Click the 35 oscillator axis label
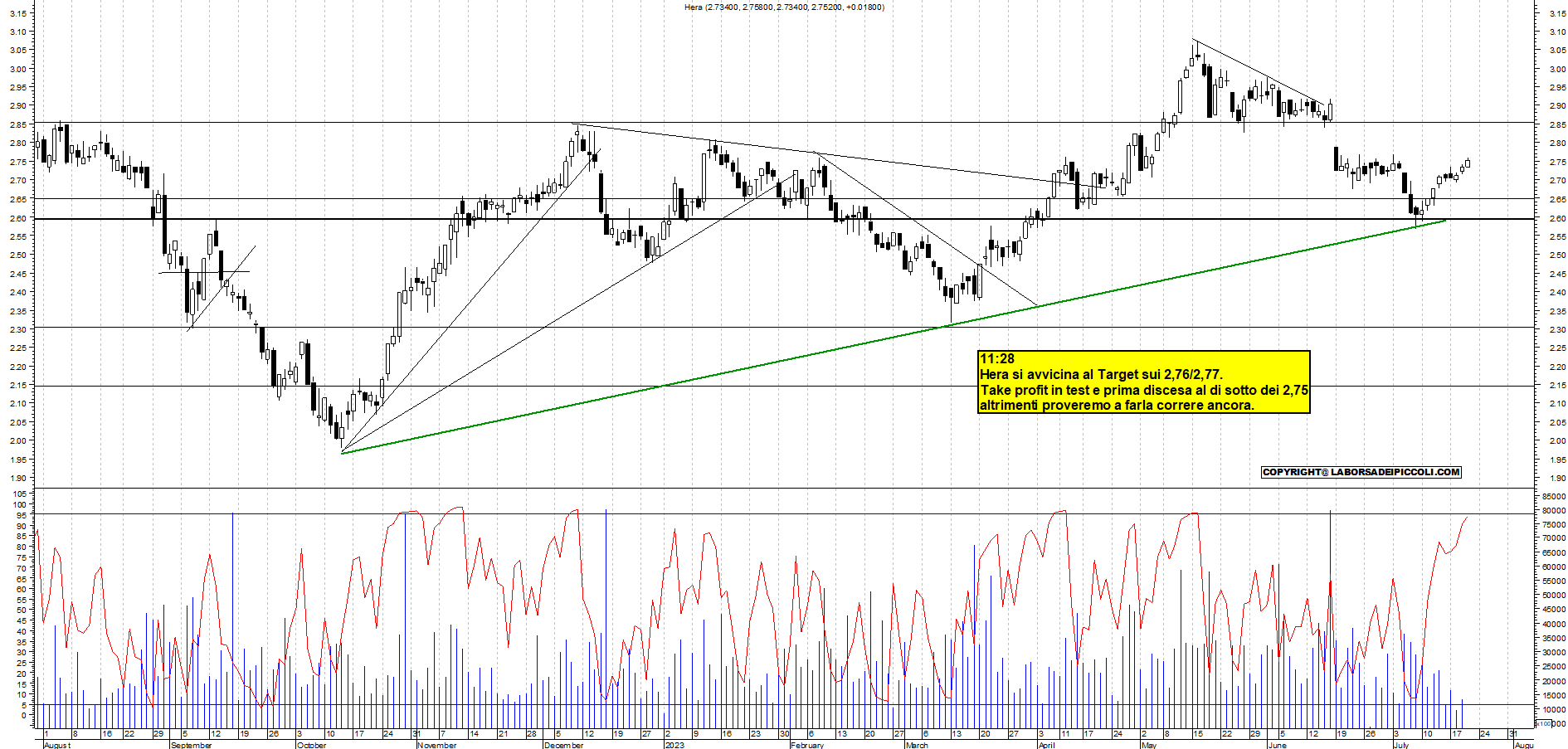Viewport: 1568px width, 749px height. (22, 642)
